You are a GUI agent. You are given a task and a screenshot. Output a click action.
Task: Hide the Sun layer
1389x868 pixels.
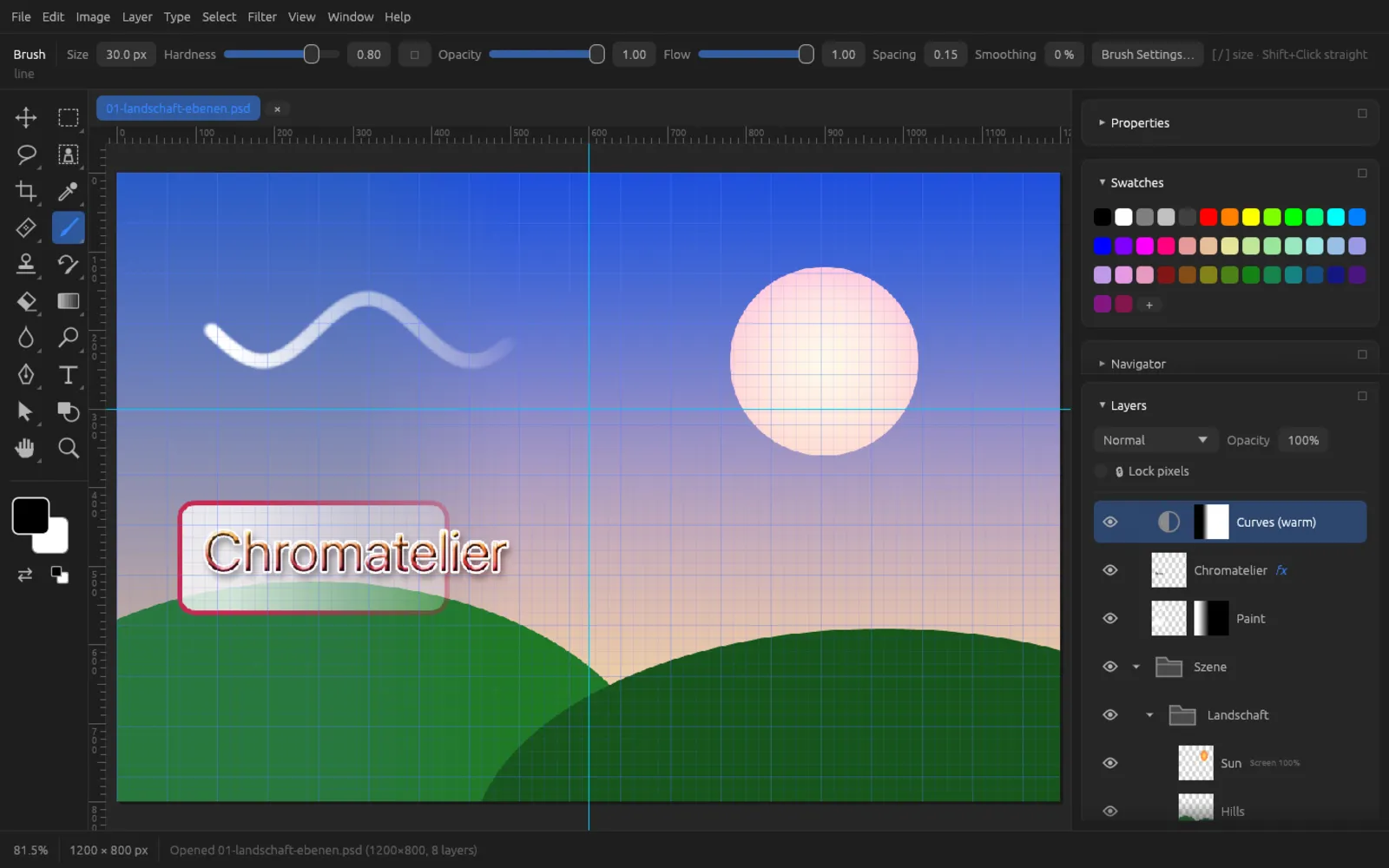(x=1110, y=763)
